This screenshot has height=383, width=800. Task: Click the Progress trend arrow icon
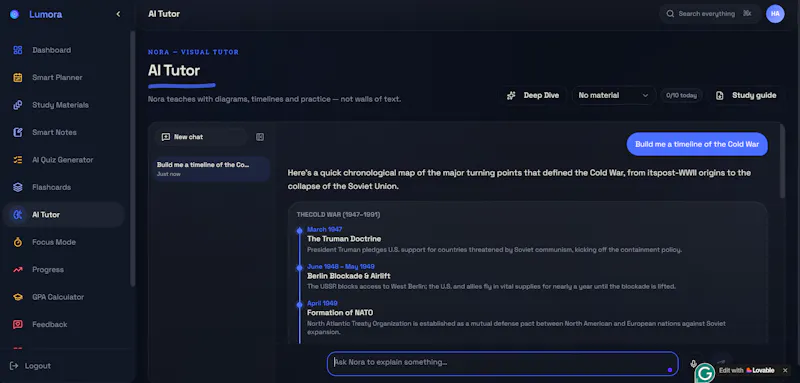[x=18, y=270]
